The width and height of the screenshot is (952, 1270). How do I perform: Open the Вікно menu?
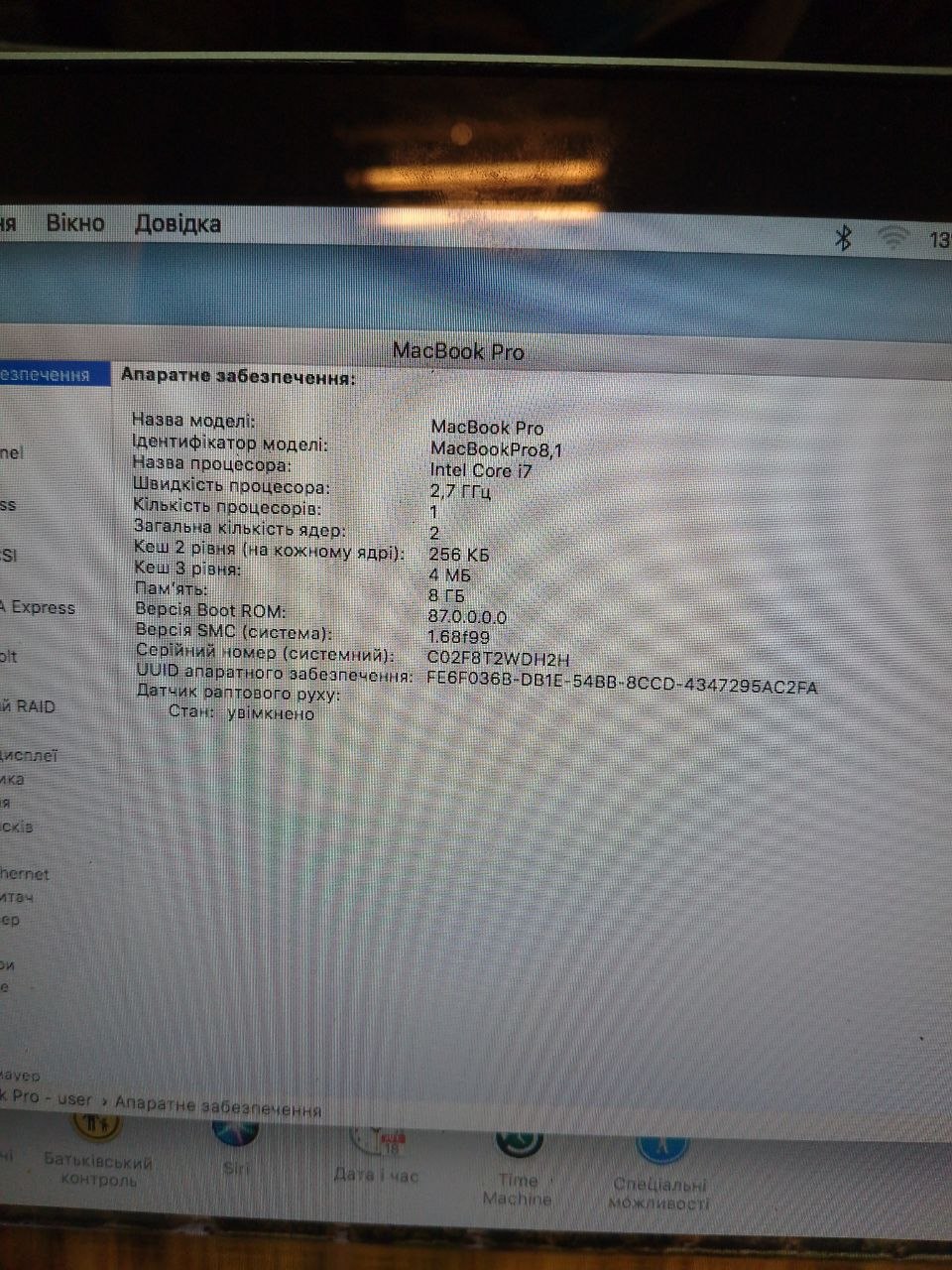tap(75, 223)
